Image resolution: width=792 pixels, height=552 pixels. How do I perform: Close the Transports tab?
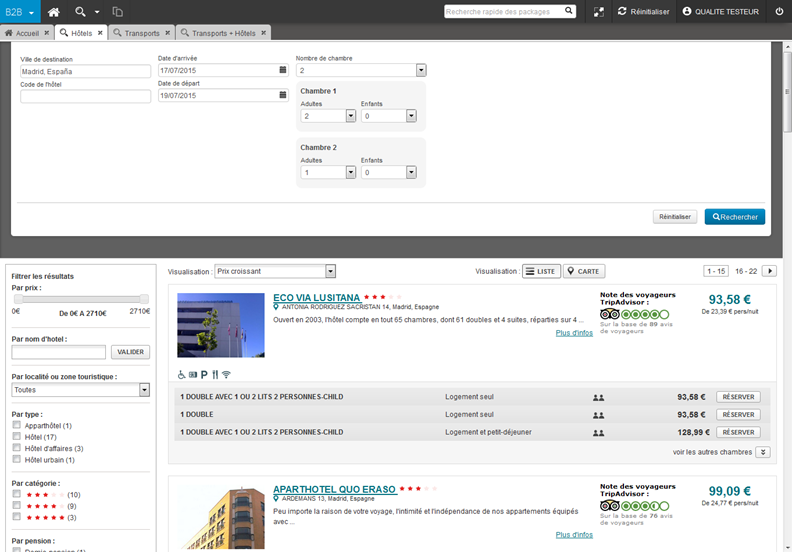(x=167, y=33)
